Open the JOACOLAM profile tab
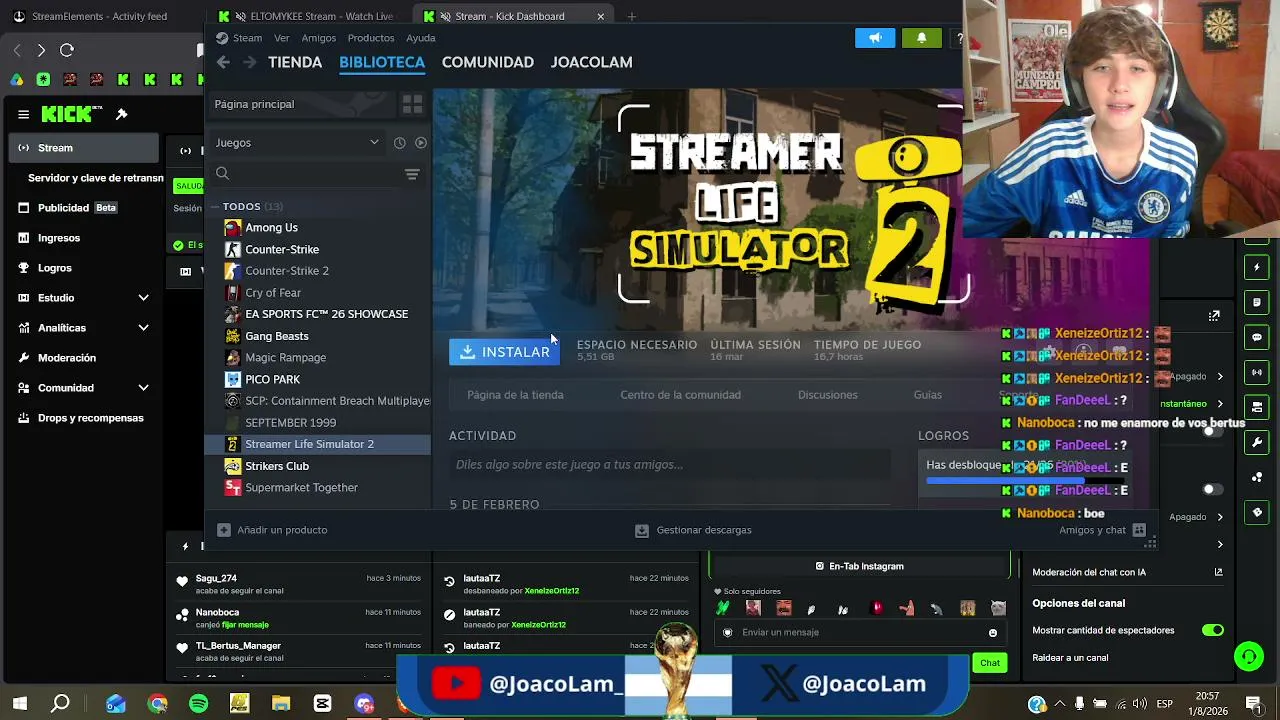 coord(592,62)
